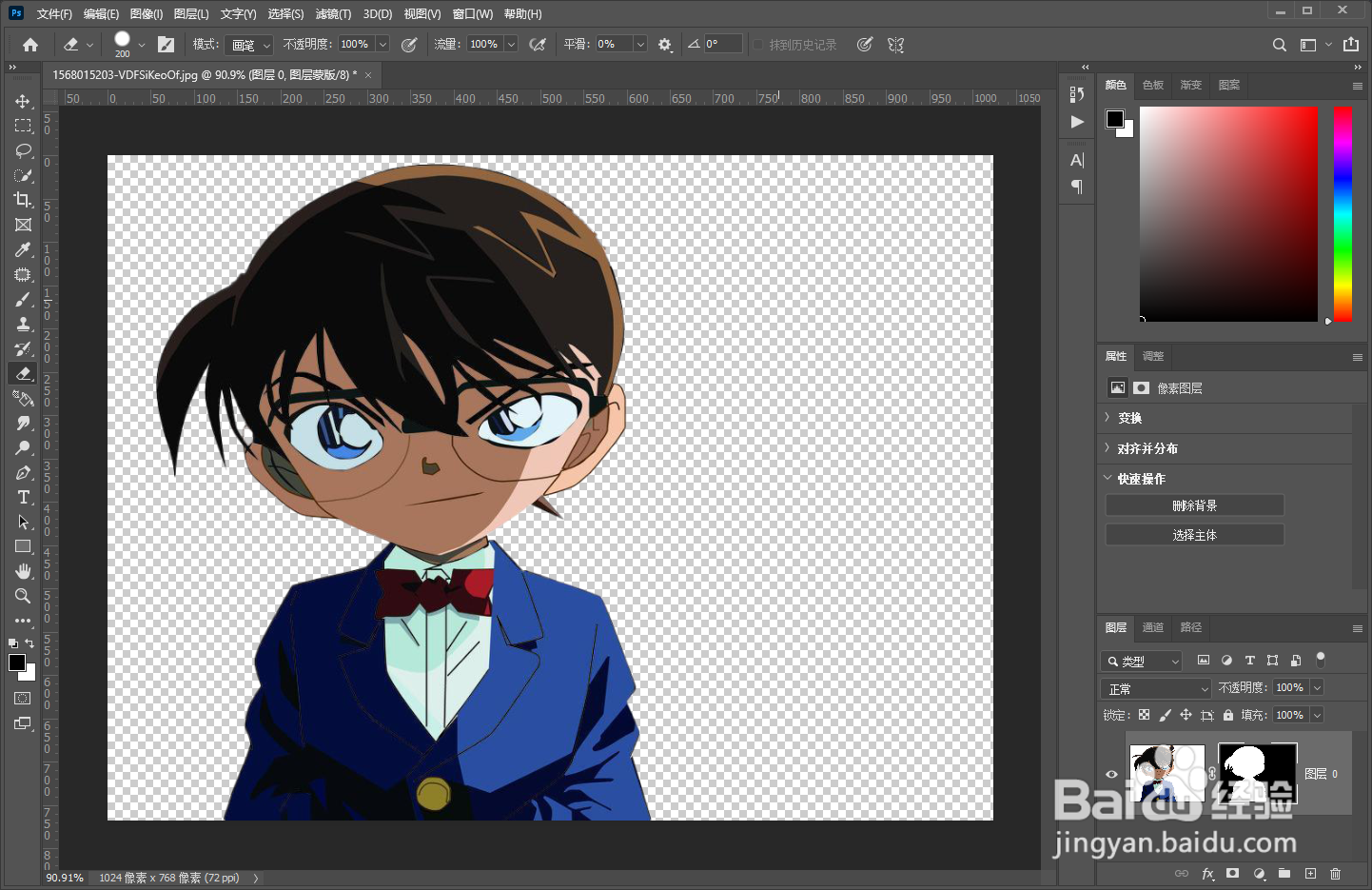Open the 滤镜(T) menu
Screen dimensions: 1372x890
tap(333, 14)
